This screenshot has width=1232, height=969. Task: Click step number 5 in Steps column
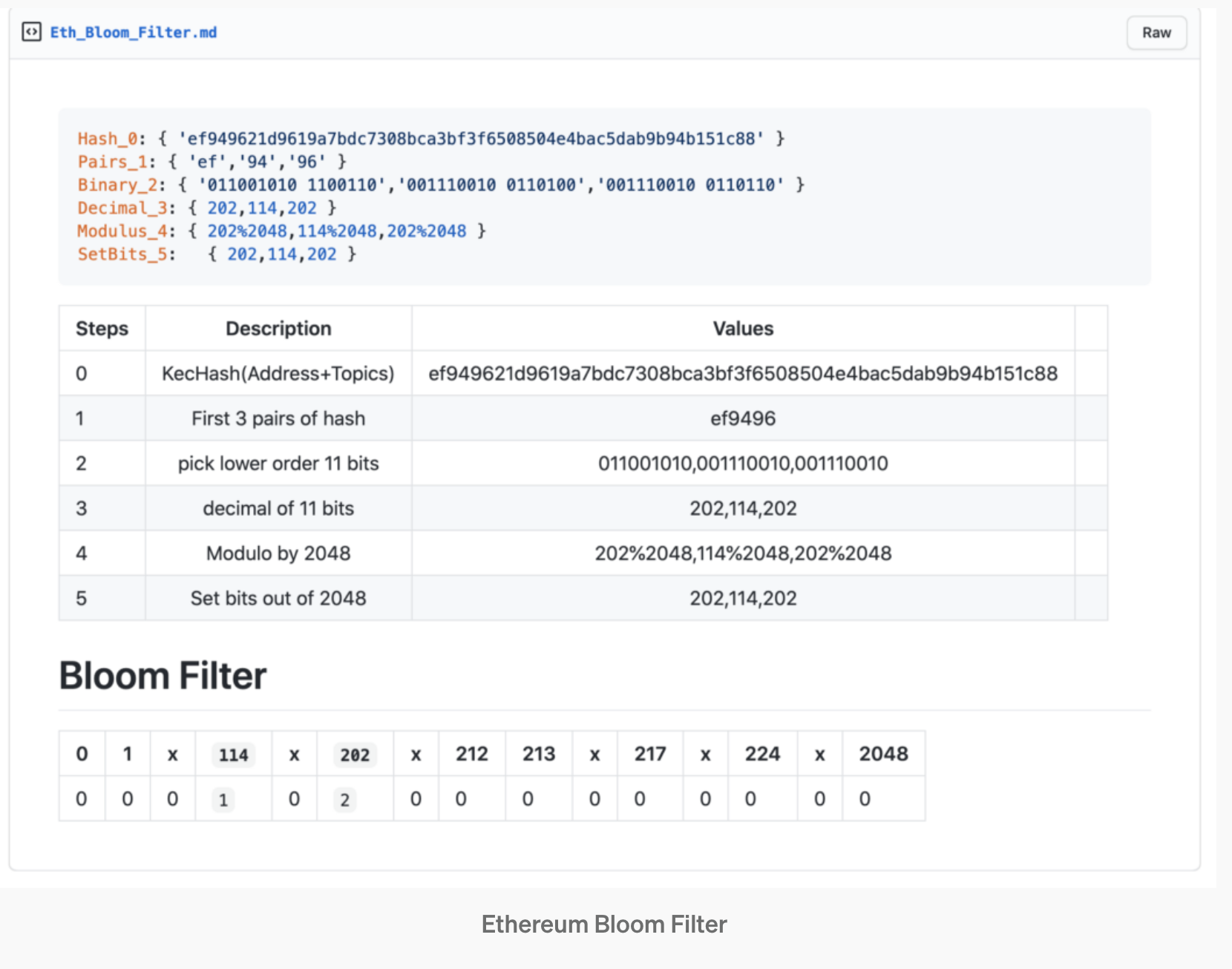pos(82,598)
